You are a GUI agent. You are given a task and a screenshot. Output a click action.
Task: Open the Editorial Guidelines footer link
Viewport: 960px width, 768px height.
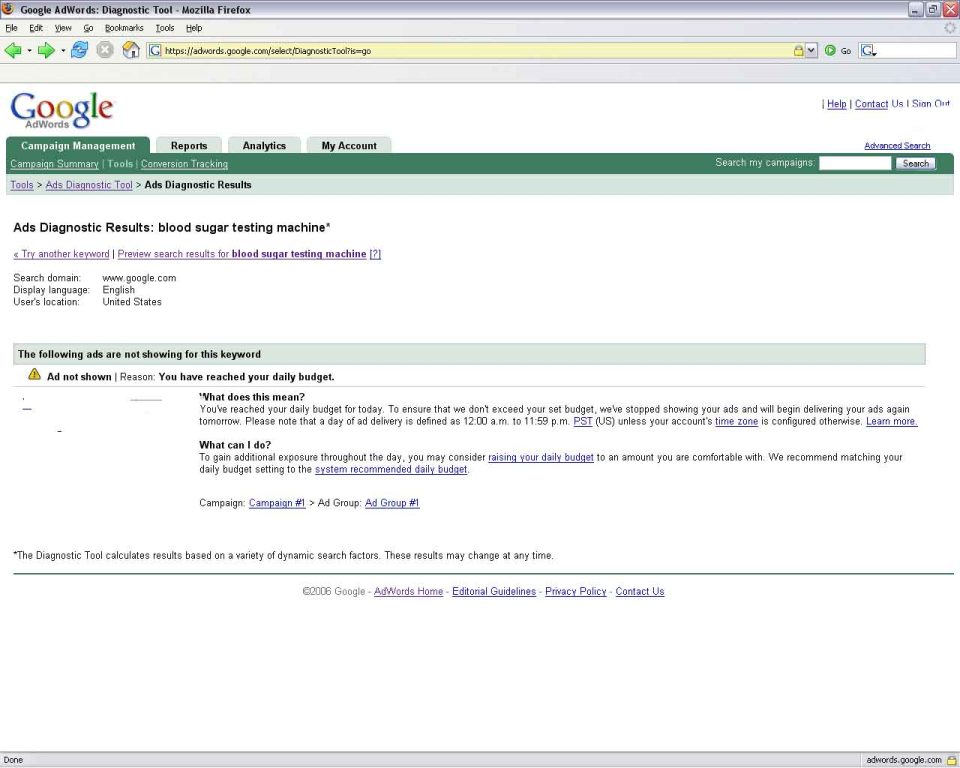(x=494, y=592)
